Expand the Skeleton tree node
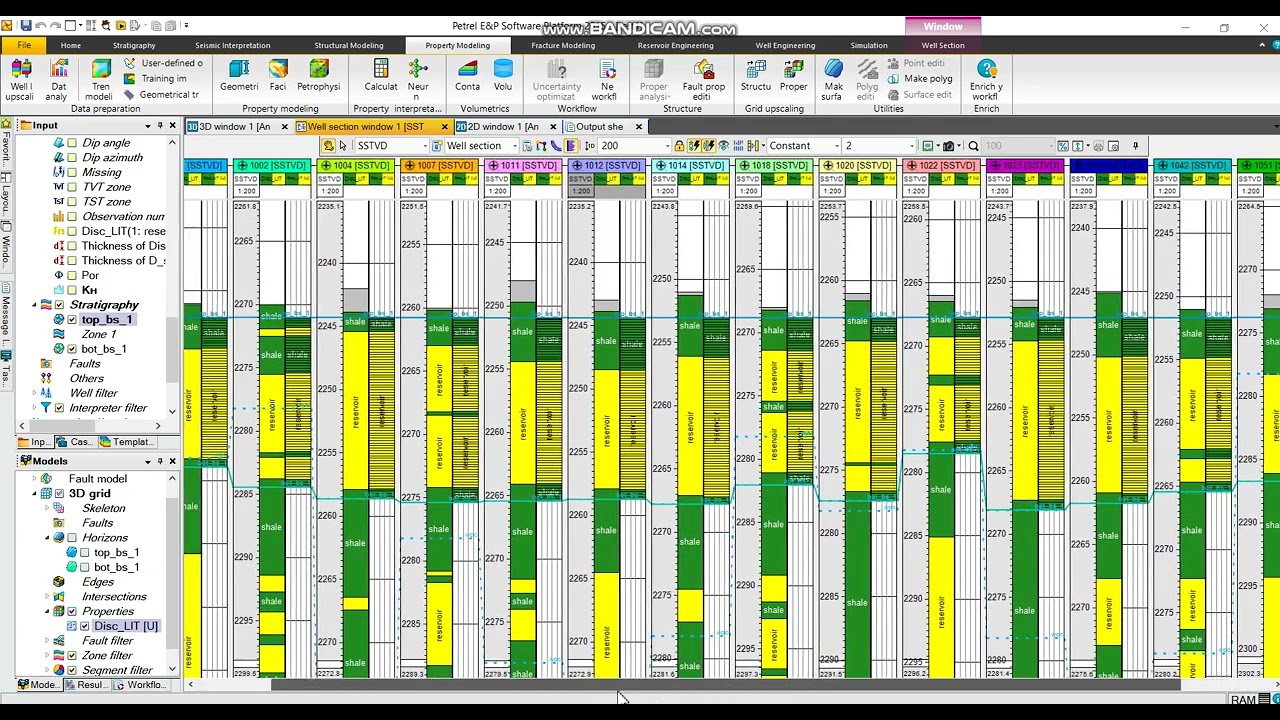Screen dimensions: 1280x720 (x=47, y=508)
